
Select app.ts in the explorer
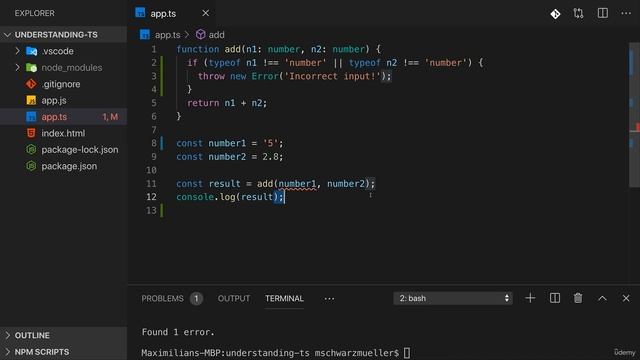pyautogui.click(x=63, y=117)
